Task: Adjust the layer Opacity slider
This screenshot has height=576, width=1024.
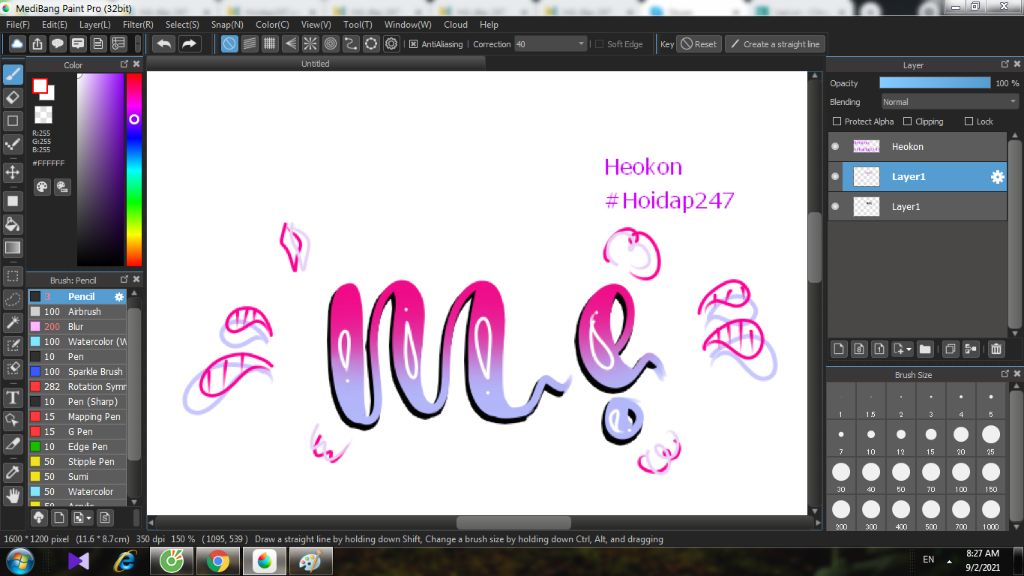Action: coord(935,83)
